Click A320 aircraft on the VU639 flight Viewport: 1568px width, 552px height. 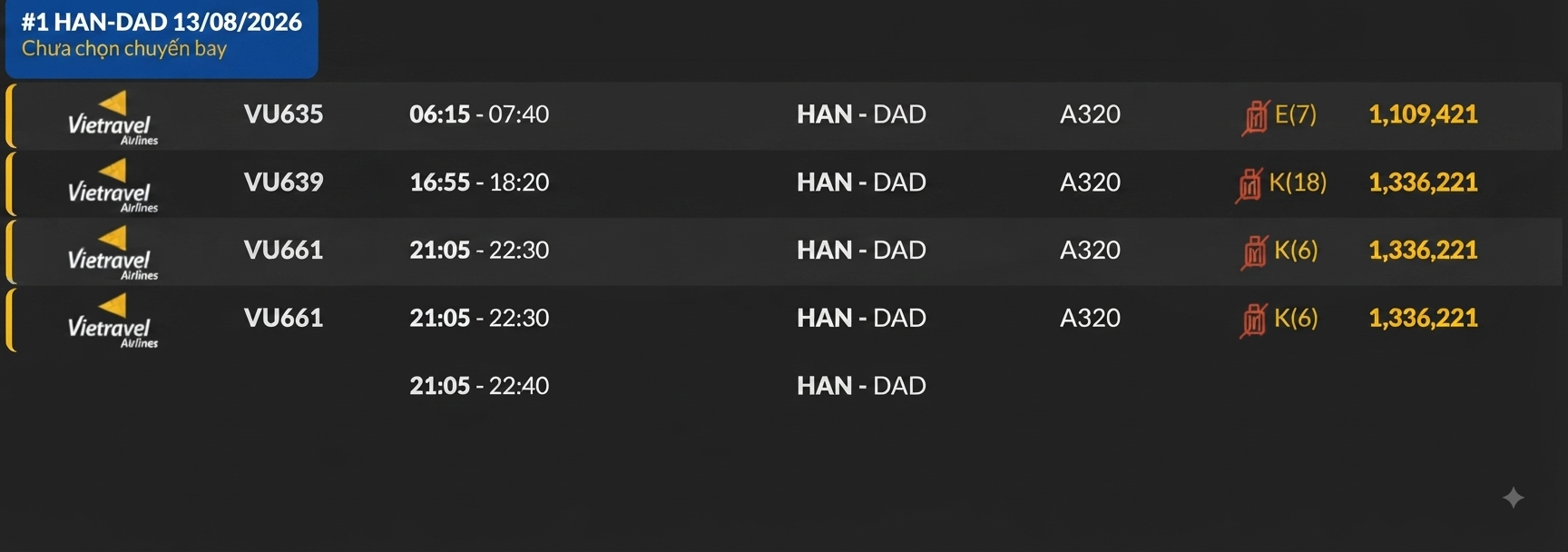1090,182
